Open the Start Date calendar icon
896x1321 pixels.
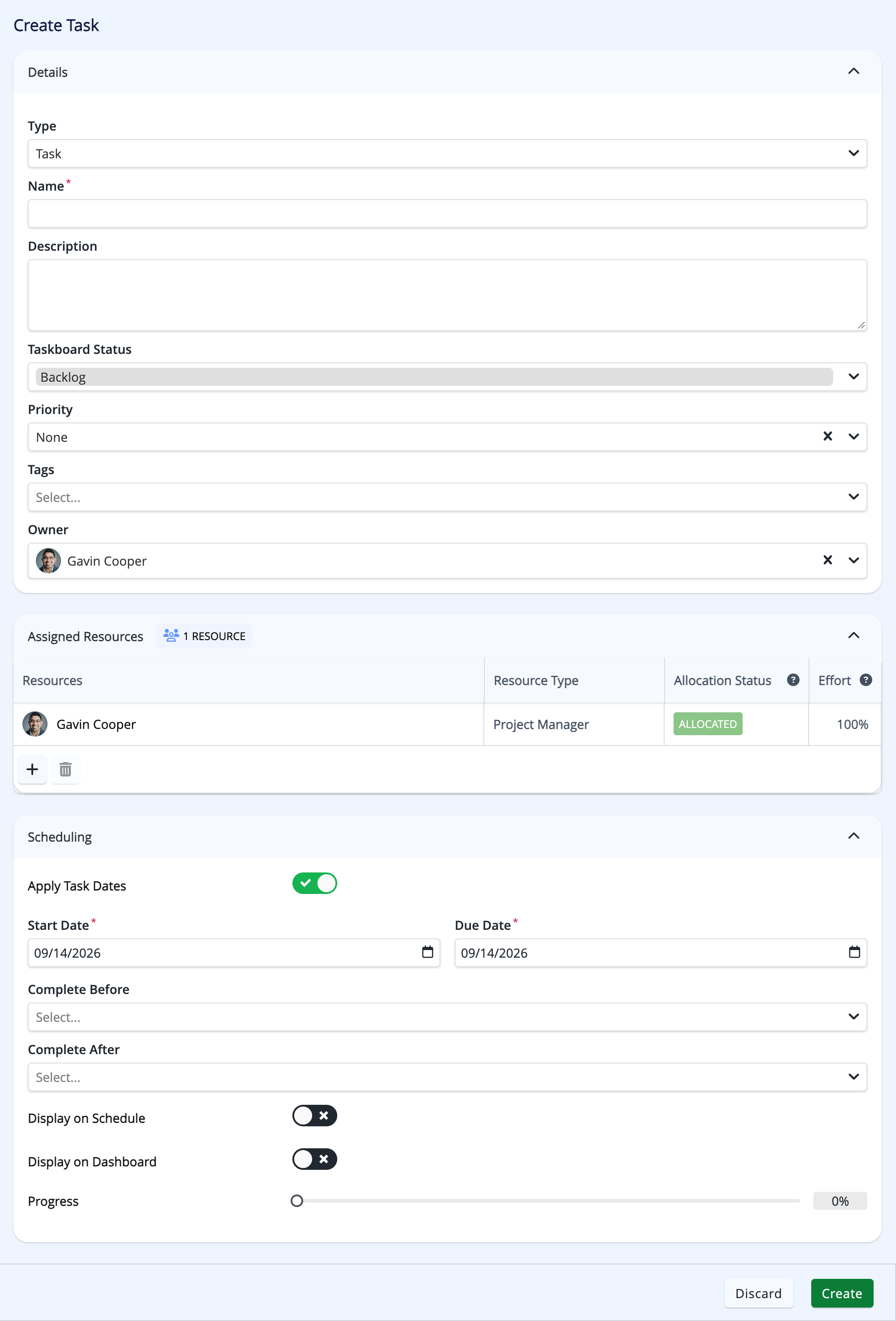(427, 951)
